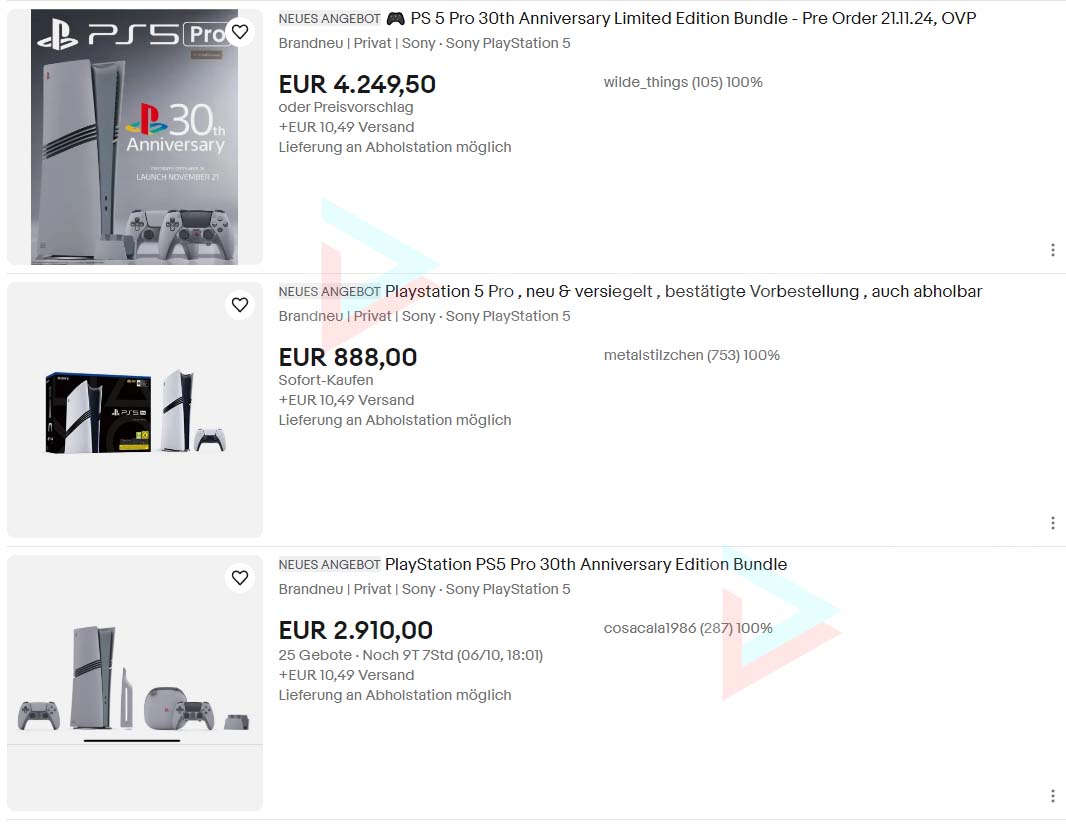Open three-dot options menu for wilde_things listing
This screenshot has width=1066, height=824.
[1052, 250]
